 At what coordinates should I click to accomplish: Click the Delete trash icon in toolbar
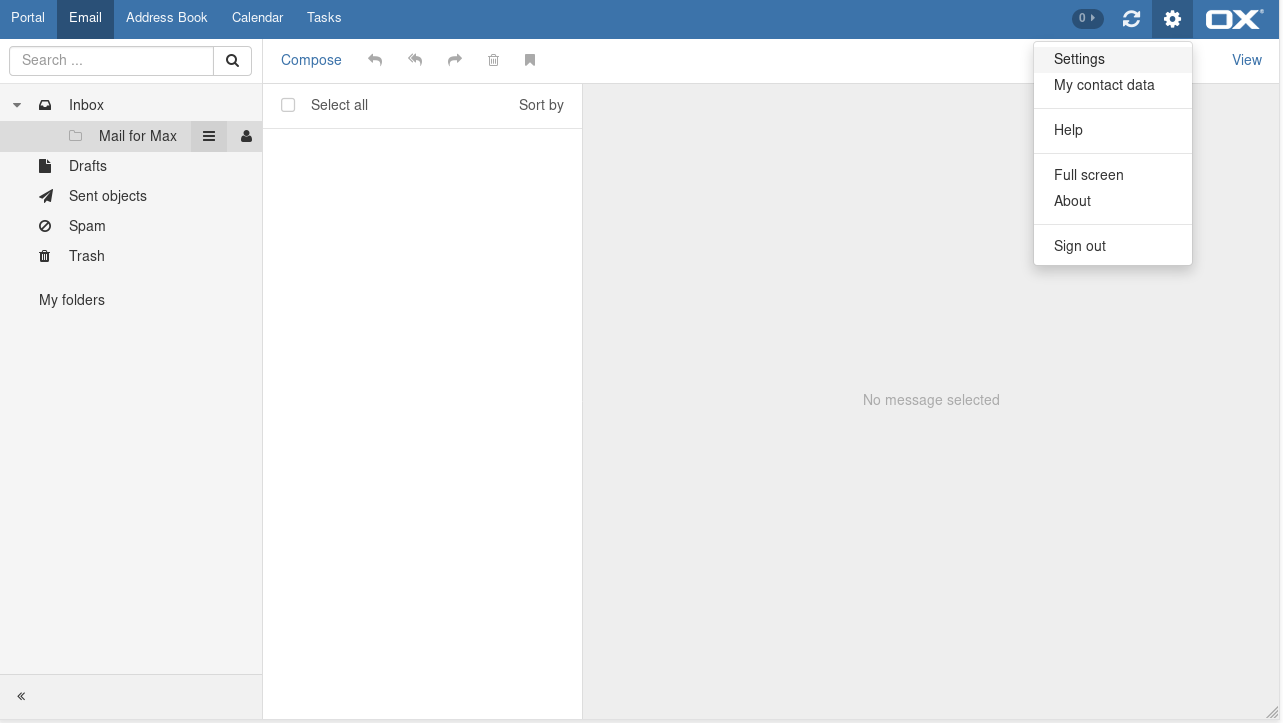pyautogui.click(x=493, y=60)
